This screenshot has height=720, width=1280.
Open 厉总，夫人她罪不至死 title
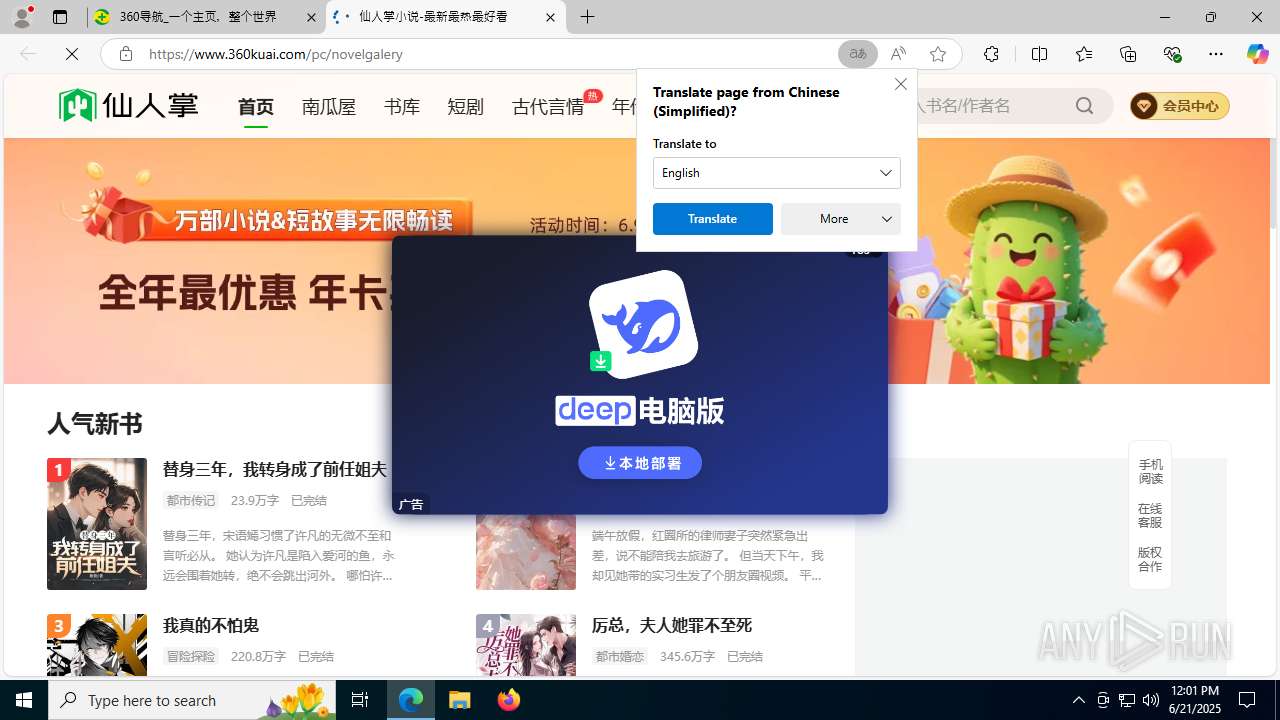point(672,625)
